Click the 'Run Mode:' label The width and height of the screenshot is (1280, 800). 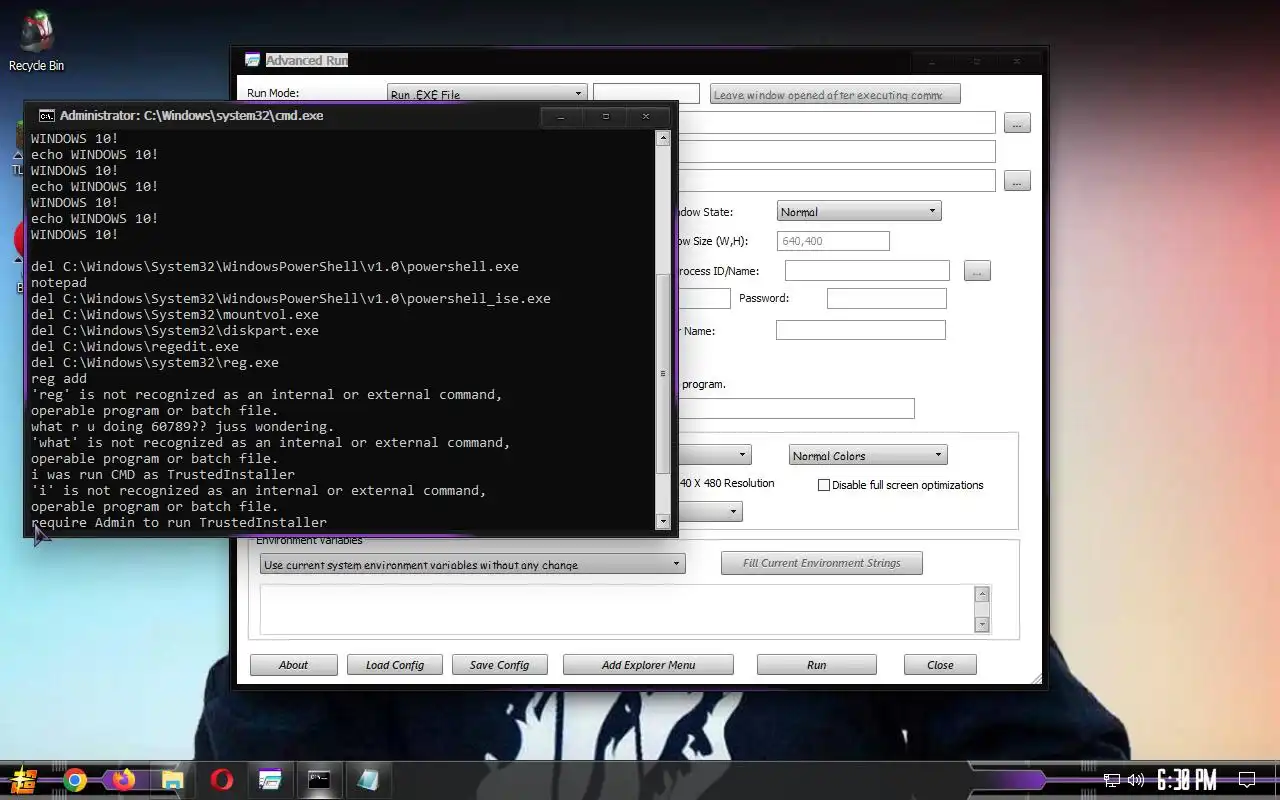pos(273,93)
